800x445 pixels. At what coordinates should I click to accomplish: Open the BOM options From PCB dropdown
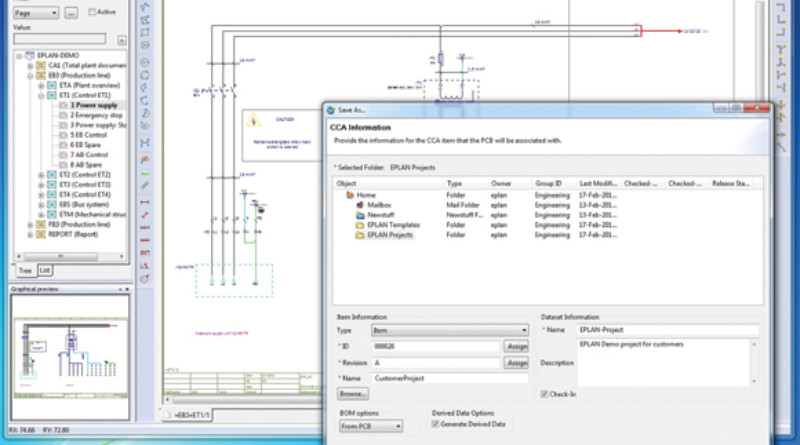(x=370, y=426)
